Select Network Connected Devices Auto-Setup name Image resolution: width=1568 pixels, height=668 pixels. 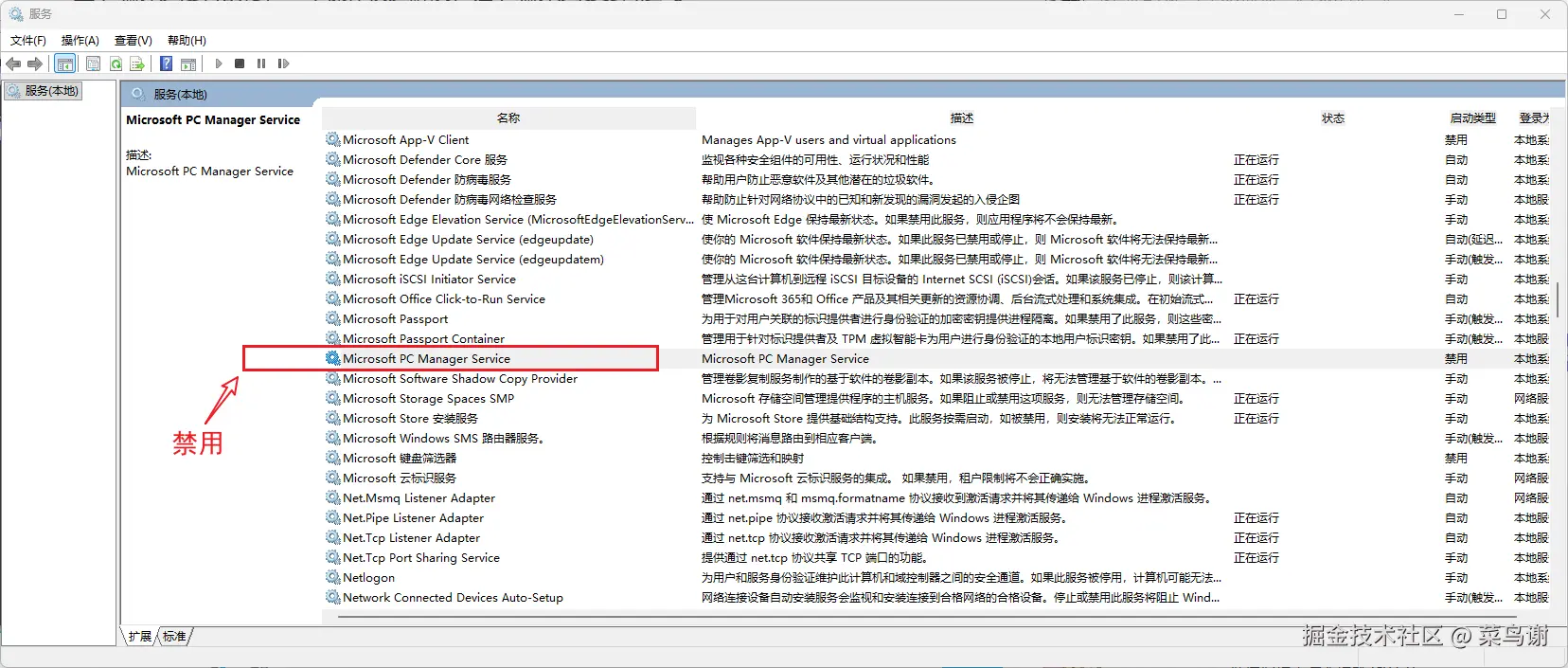tap(454, 597)
